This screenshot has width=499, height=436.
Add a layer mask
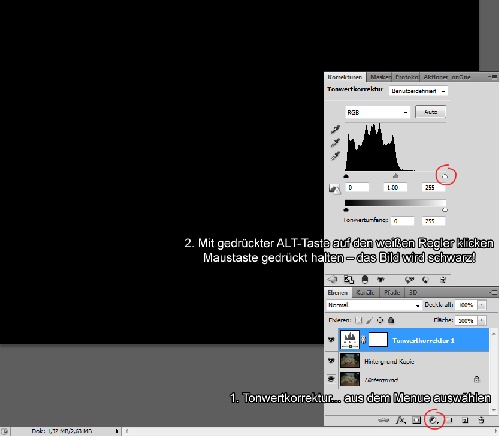pos(416,420)
